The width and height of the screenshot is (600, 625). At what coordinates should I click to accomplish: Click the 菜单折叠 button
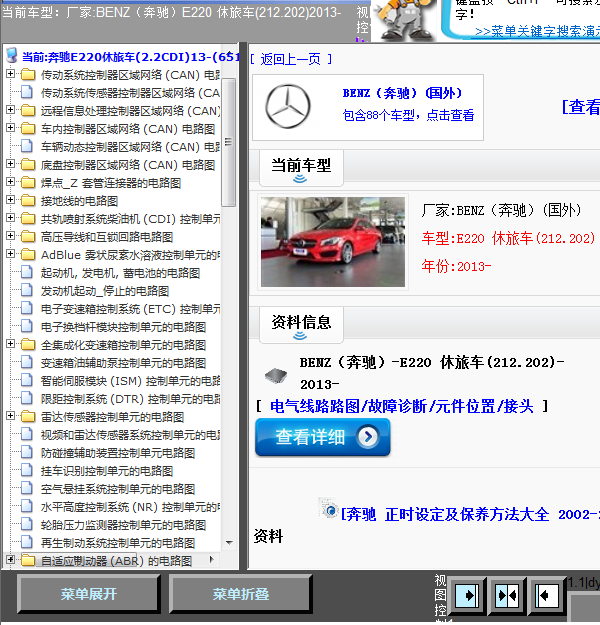pyautogui.click(x=240, y=594)
